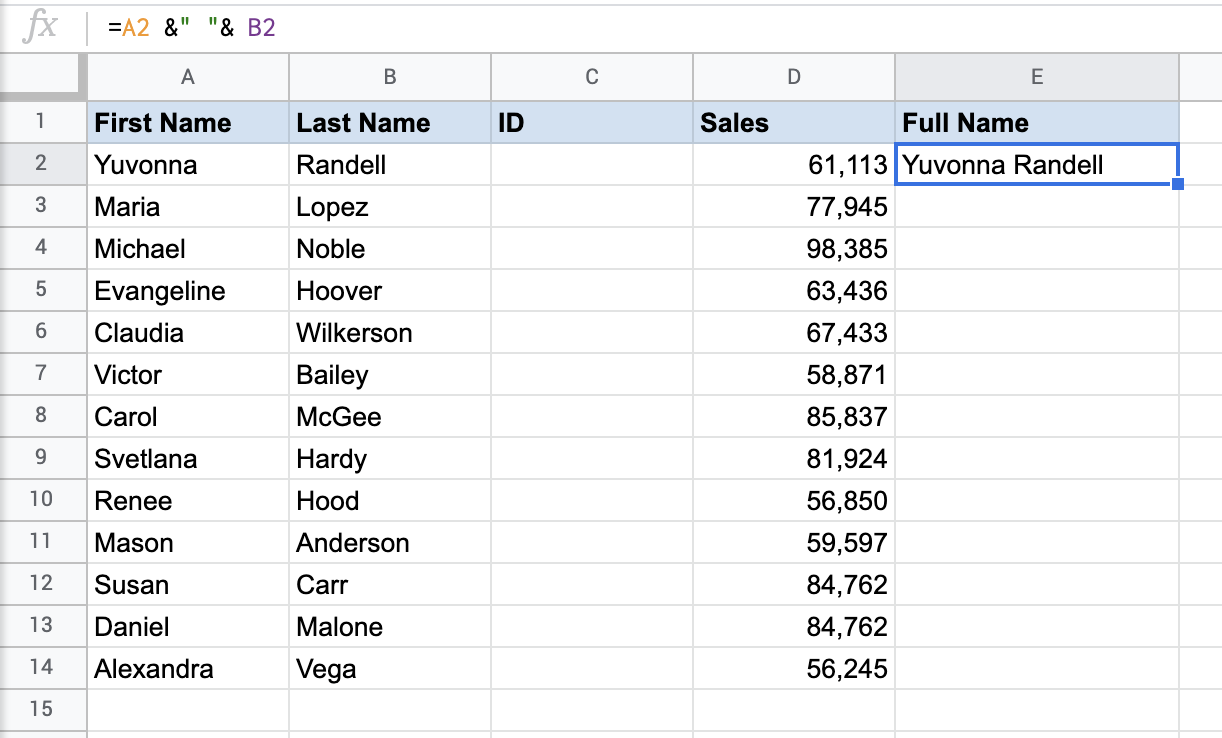Select the cell with Malone
This screenshot has height=738, width=1222.
[390, 626]
